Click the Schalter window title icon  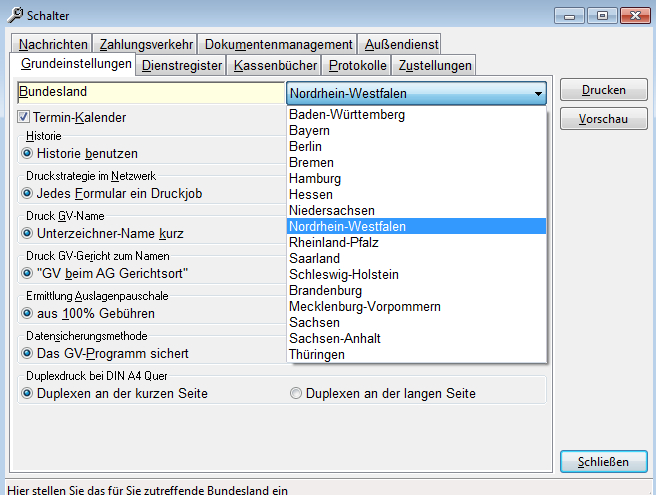(x=14, y=14)
